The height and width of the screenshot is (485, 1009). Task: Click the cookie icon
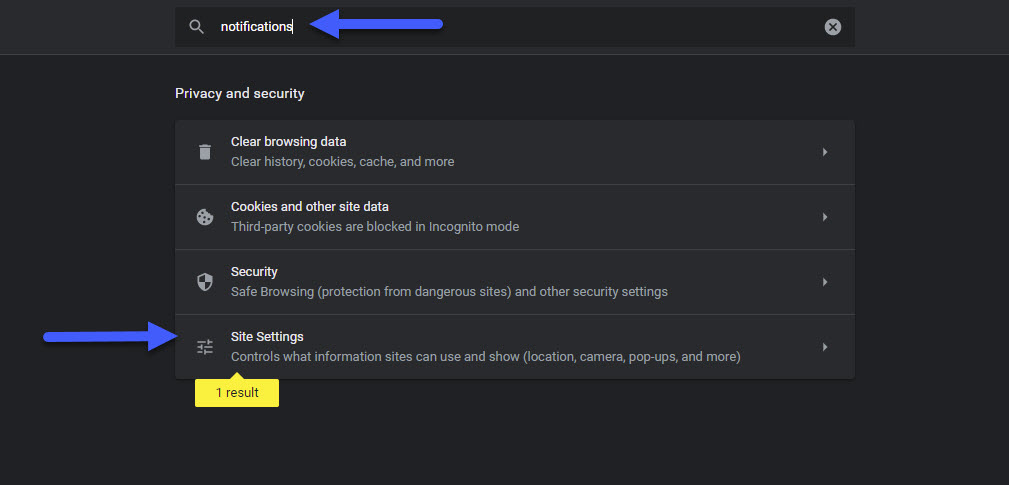(205, 217)
